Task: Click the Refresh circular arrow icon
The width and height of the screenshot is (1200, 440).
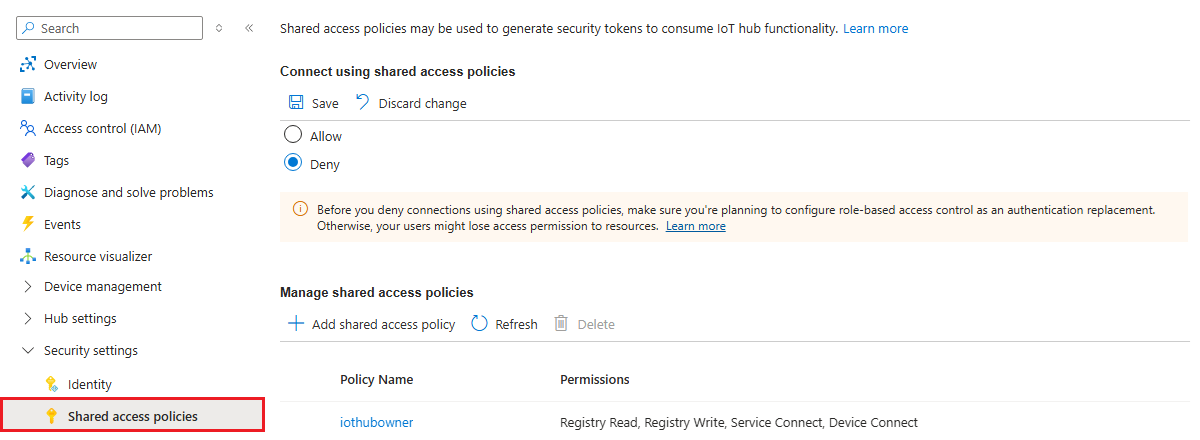Action: [479, 324]
